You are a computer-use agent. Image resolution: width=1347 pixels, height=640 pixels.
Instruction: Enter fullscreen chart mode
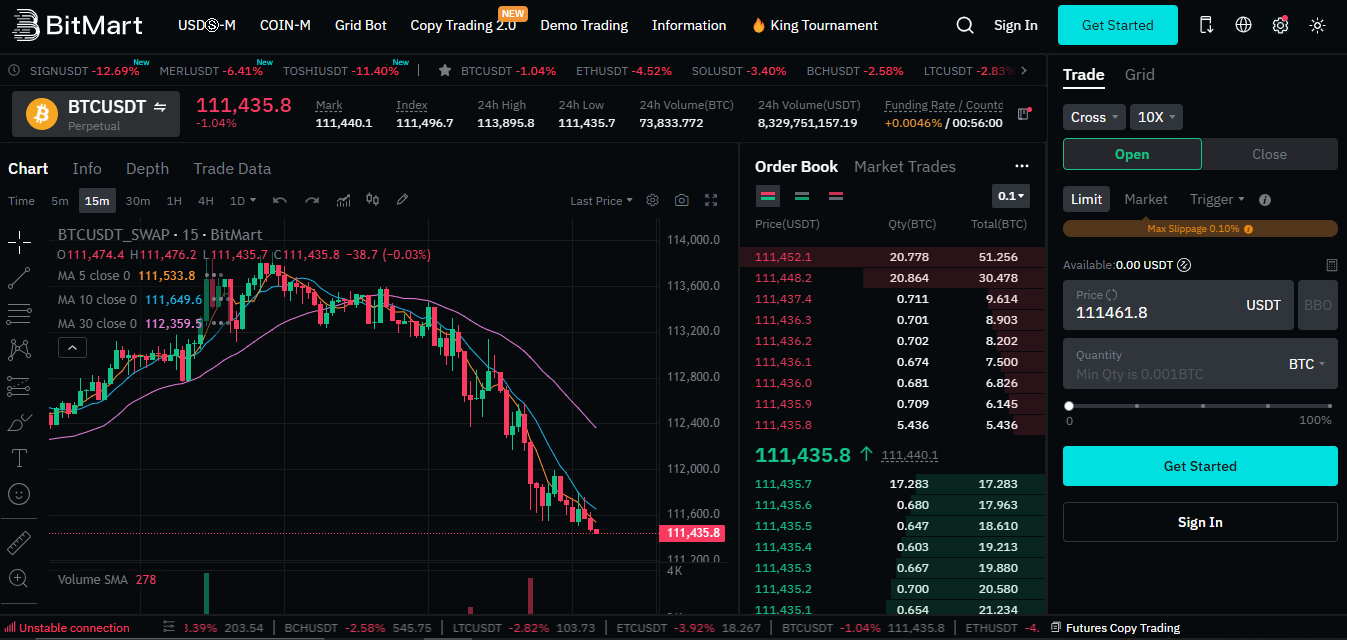(711, 200)
